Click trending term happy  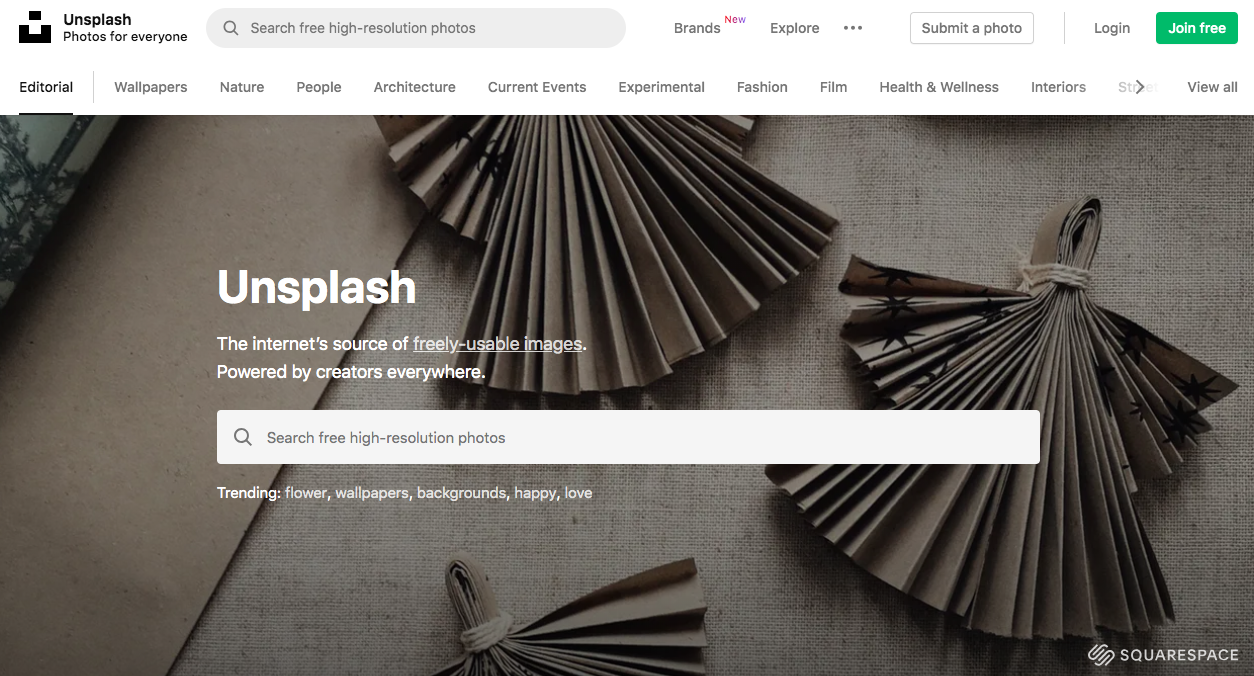[535, 493]
